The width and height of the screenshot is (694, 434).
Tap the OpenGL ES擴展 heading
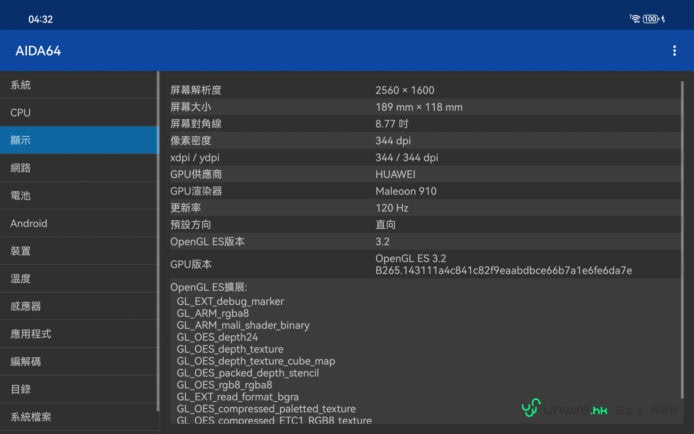(x=208, y=287)
